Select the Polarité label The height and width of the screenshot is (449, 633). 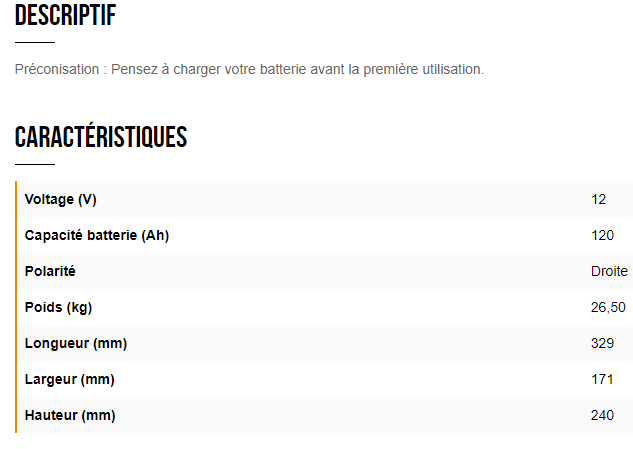50,271
